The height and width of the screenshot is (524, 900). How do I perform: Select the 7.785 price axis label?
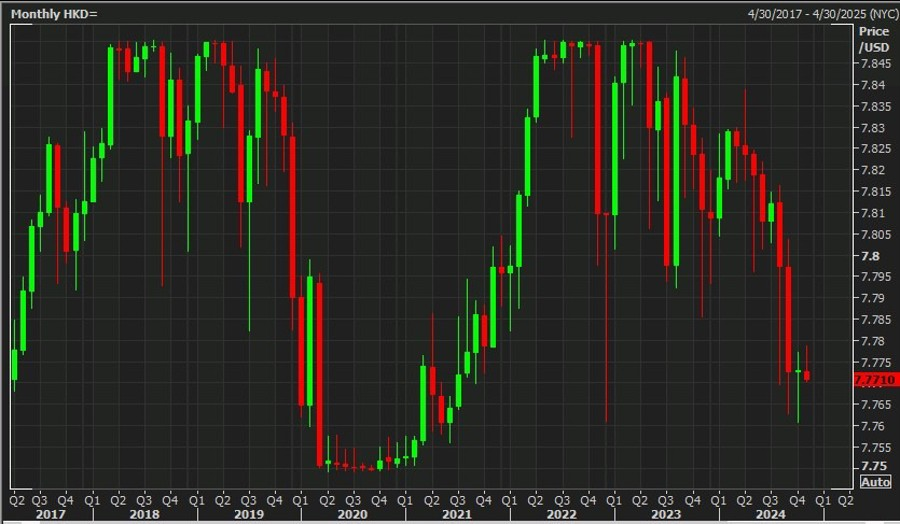coord(875,319)
